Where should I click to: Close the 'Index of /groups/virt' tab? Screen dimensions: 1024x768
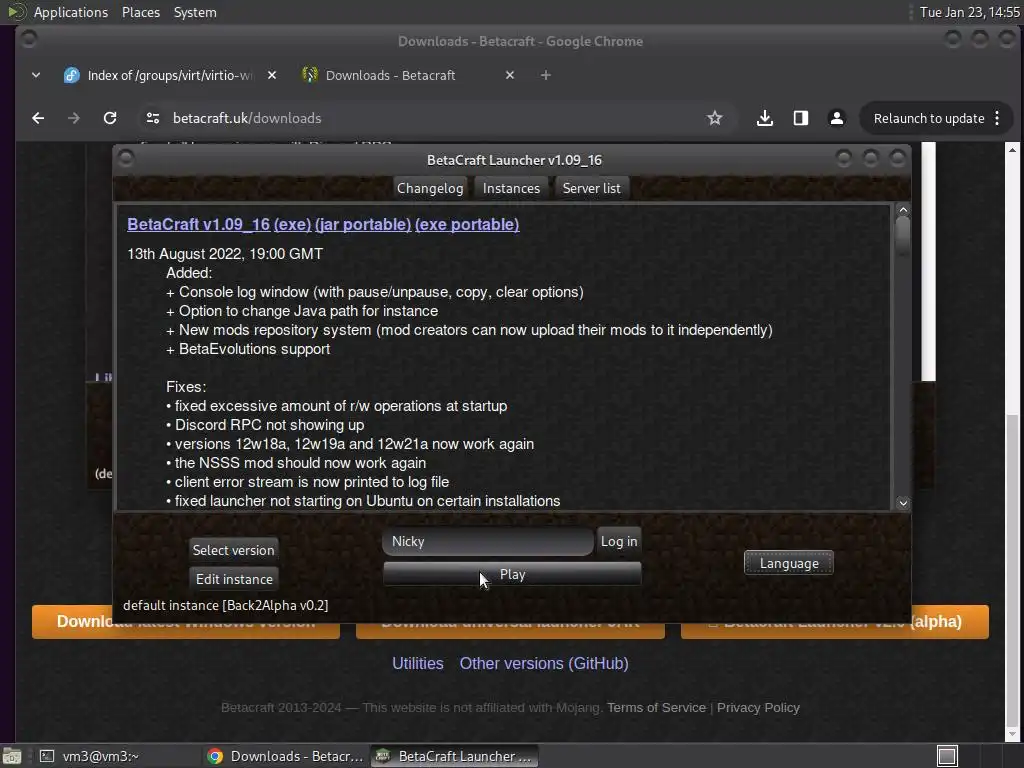tap(272, 75)
